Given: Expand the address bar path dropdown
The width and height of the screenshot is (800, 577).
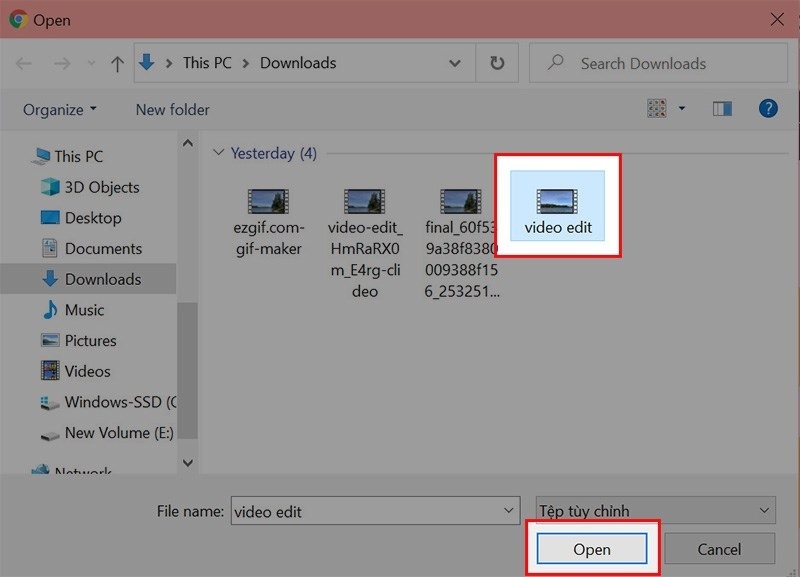Looking at the screenshot, I should click(x=455, y=63).
